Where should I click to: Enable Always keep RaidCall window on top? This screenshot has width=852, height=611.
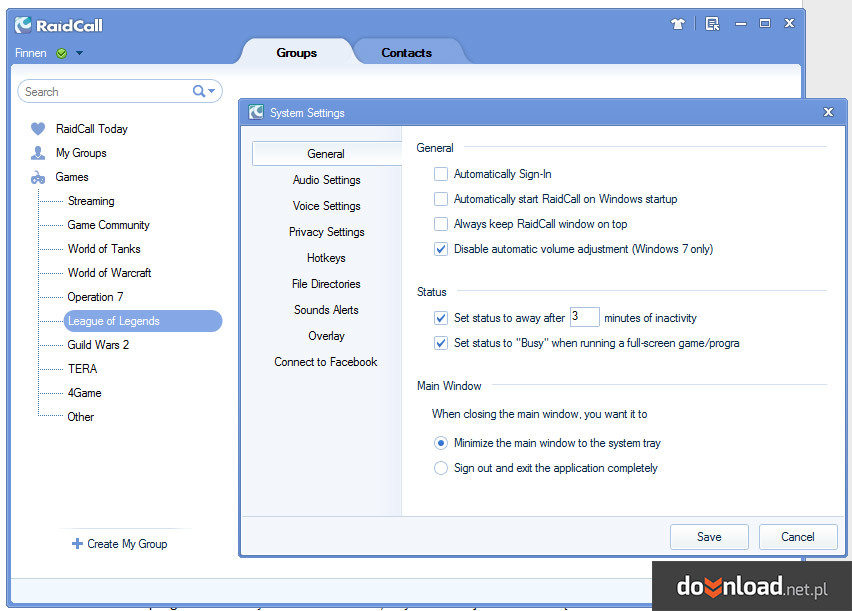(441, 224)
